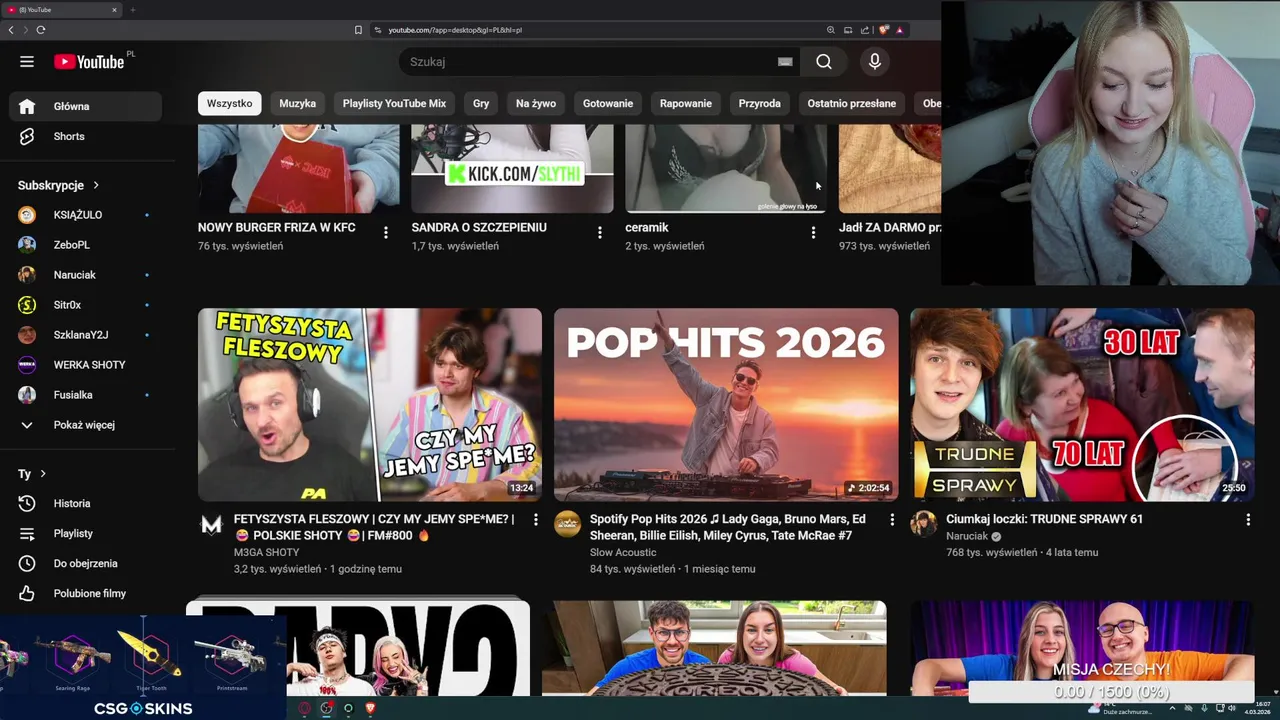Image resolution: width=1280 pixels, height=720 pixels.
Task: Open Spotify Pop Hits 2026 title link
Action: click(728, 527)
